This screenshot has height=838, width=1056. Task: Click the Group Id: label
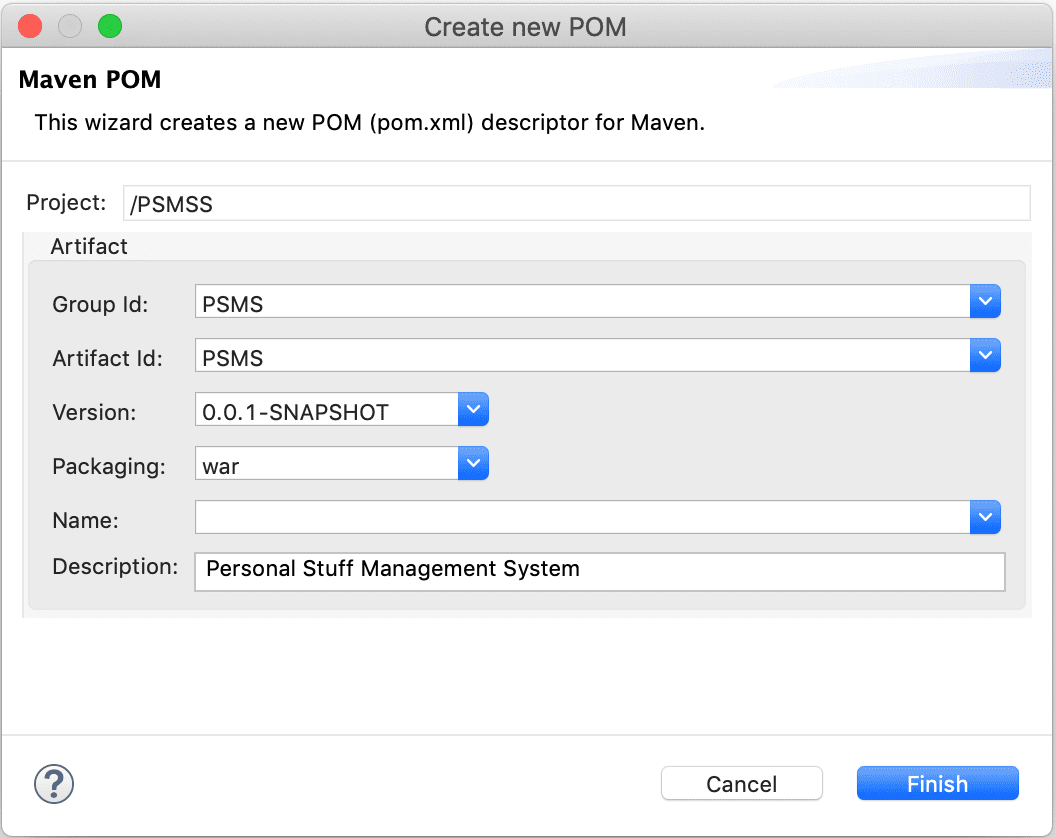pyautogui.click(x=100, y=304)
